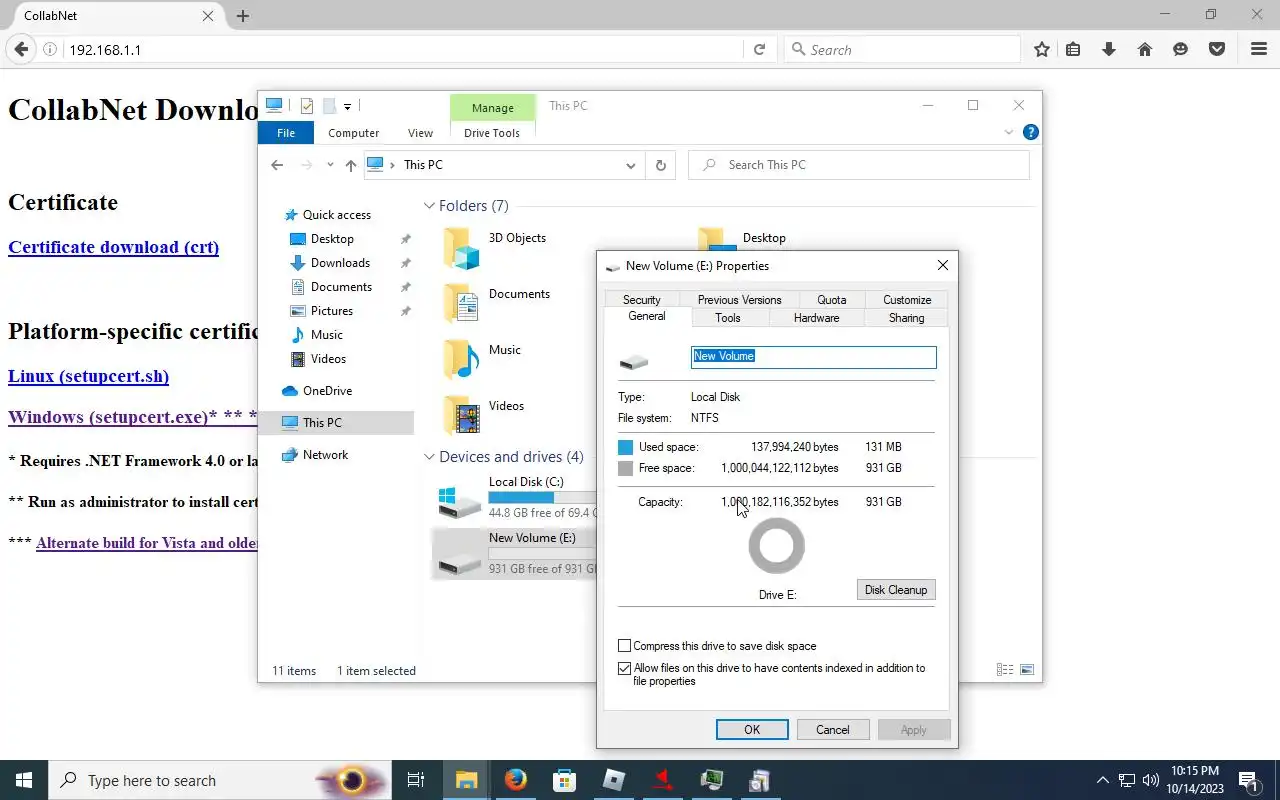
Task: Switch to the Previous Versions tab
Action: click(740, 299)
